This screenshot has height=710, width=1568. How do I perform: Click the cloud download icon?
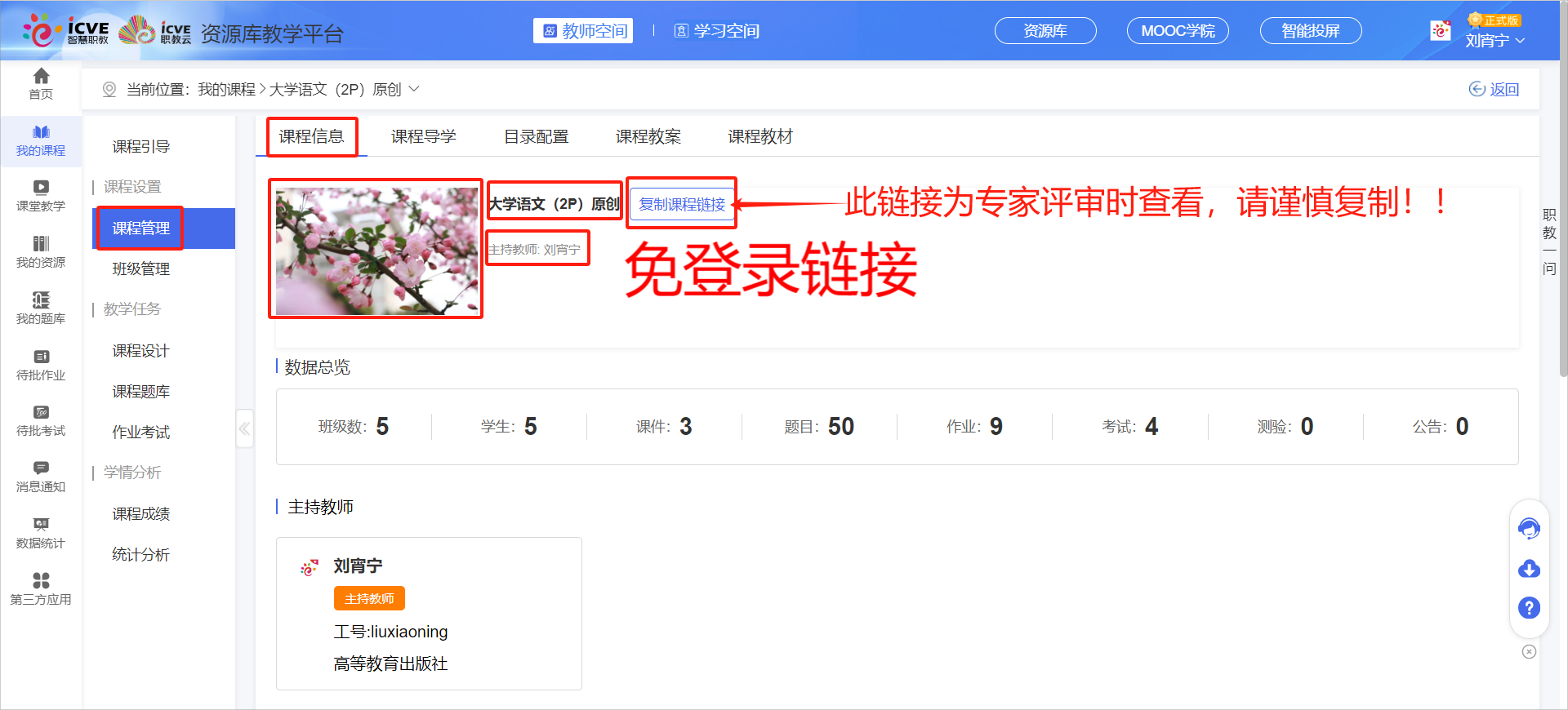pos(1529,569)
